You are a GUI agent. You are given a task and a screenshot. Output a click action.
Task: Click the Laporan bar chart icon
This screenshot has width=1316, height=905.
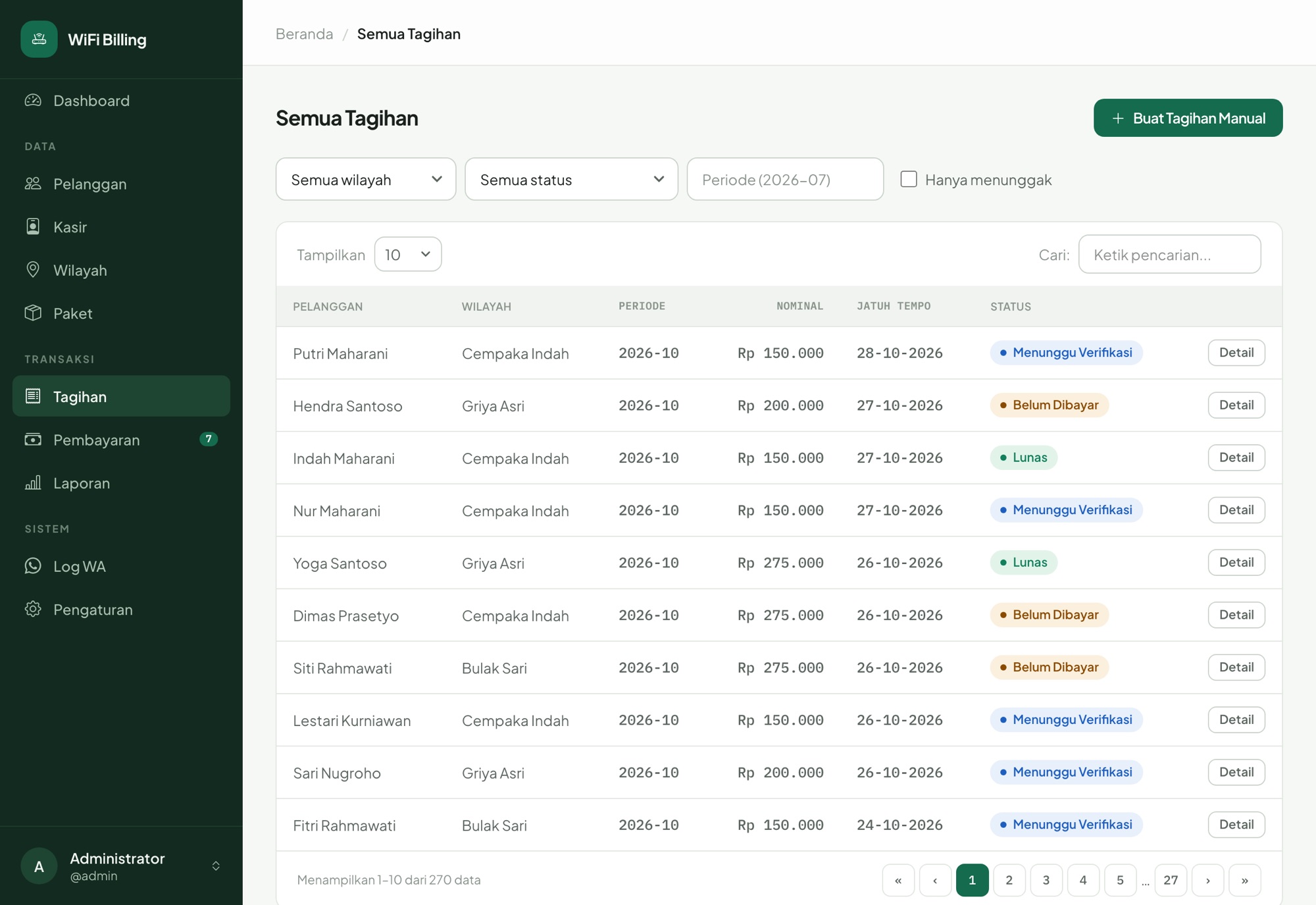[33, 482]
